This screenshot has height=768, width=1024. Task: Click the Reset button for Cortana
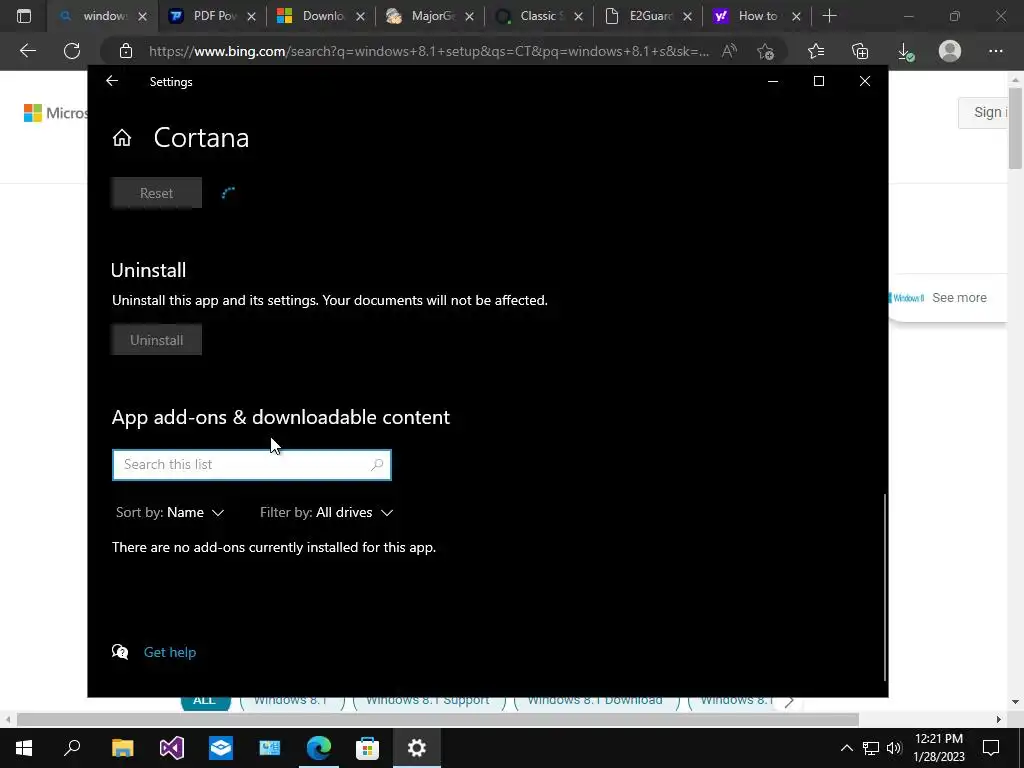156,193
